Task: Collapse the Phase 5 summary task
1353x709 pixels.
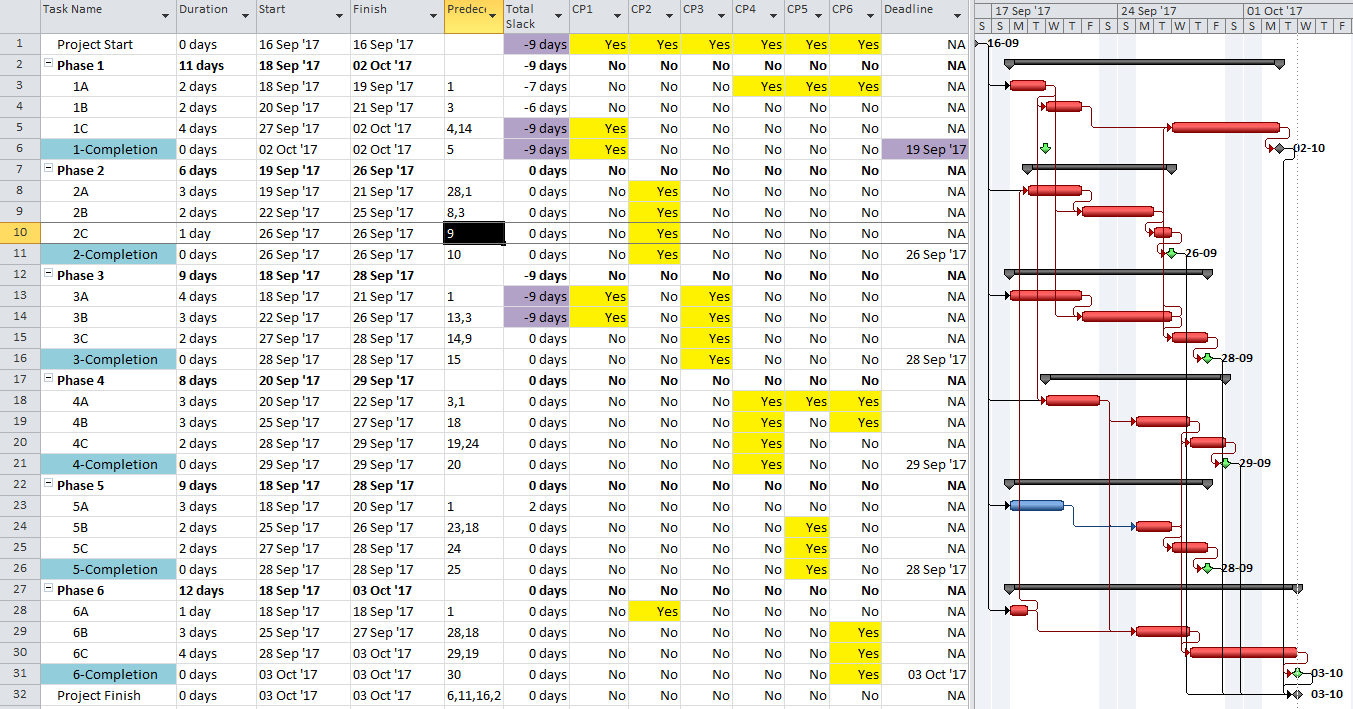Action: pos(48,485)
